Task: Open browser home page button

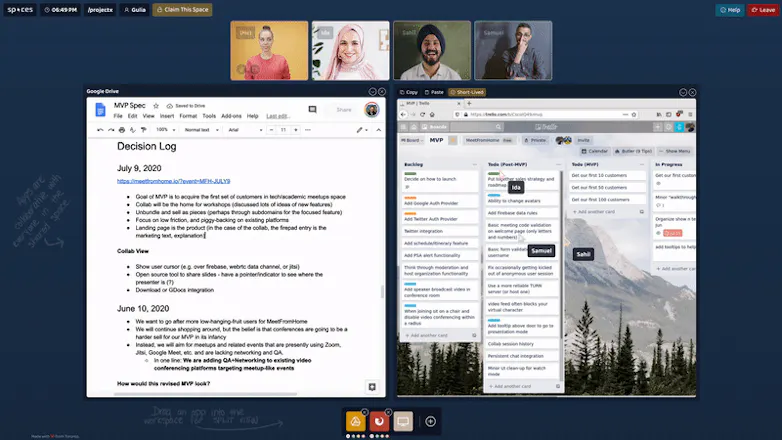Action: coord(432,114)
